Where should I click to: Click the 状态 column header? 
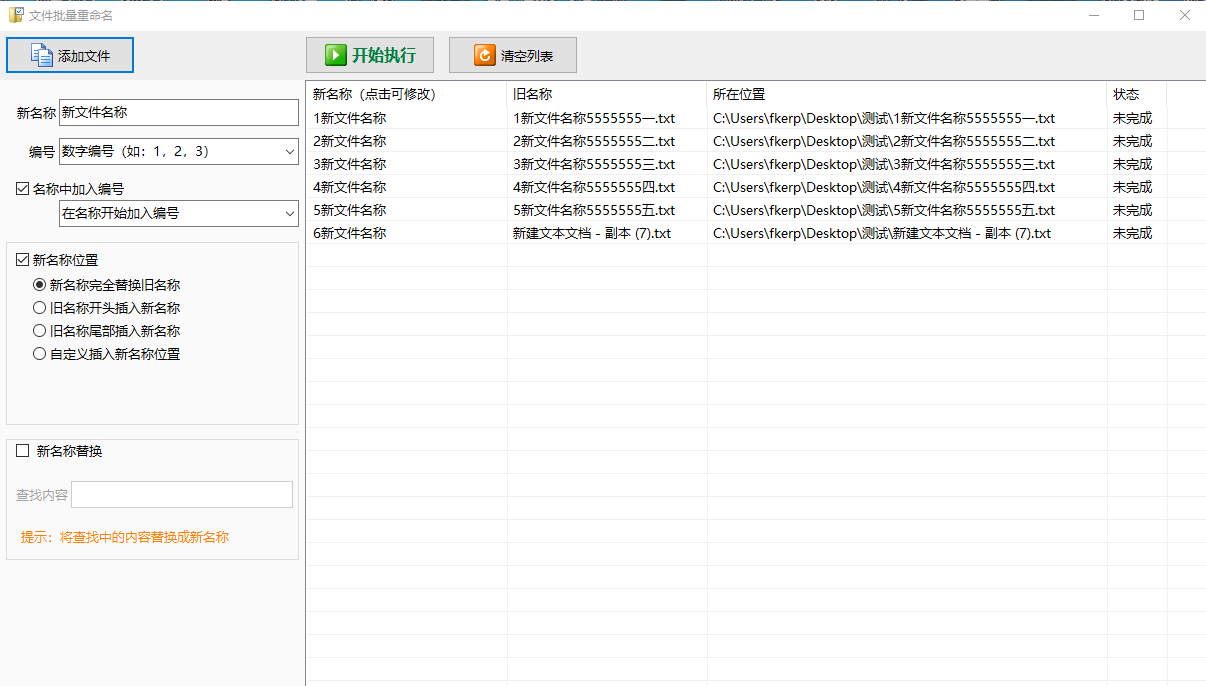click(x=1136, y=95)
